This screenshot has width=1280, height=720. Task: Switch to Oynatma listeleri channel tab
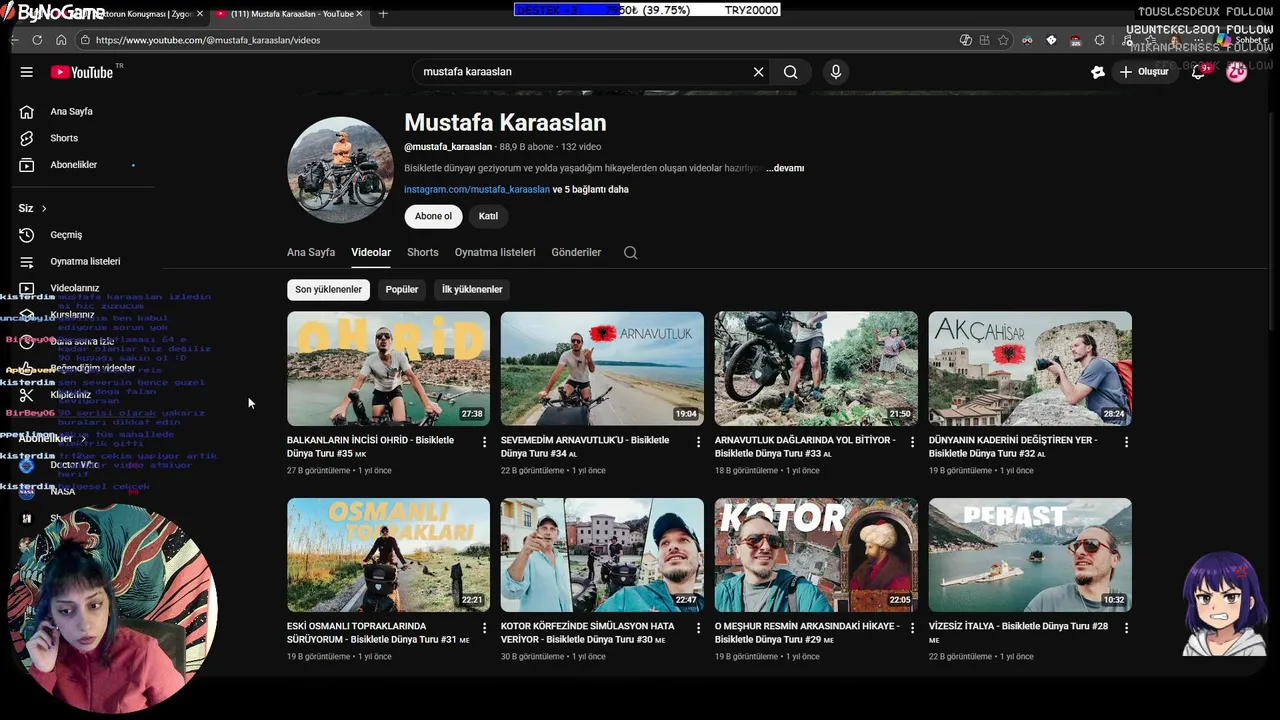[x=495, y=253]
